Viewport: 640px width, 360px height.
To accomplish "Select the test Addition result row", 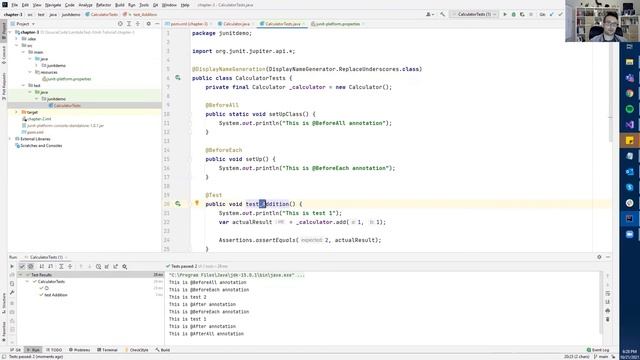I will [56, 295].
